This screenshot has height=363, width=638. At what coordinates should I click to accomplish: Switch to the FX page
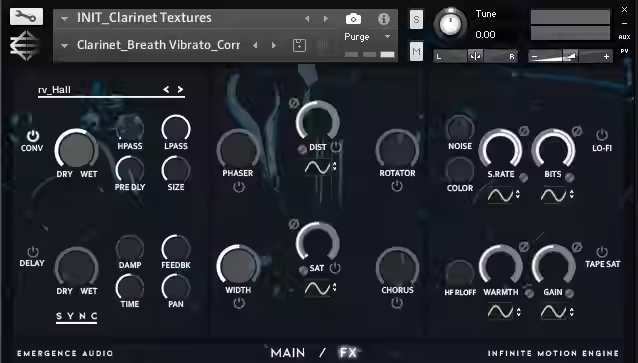click(348, 352)
